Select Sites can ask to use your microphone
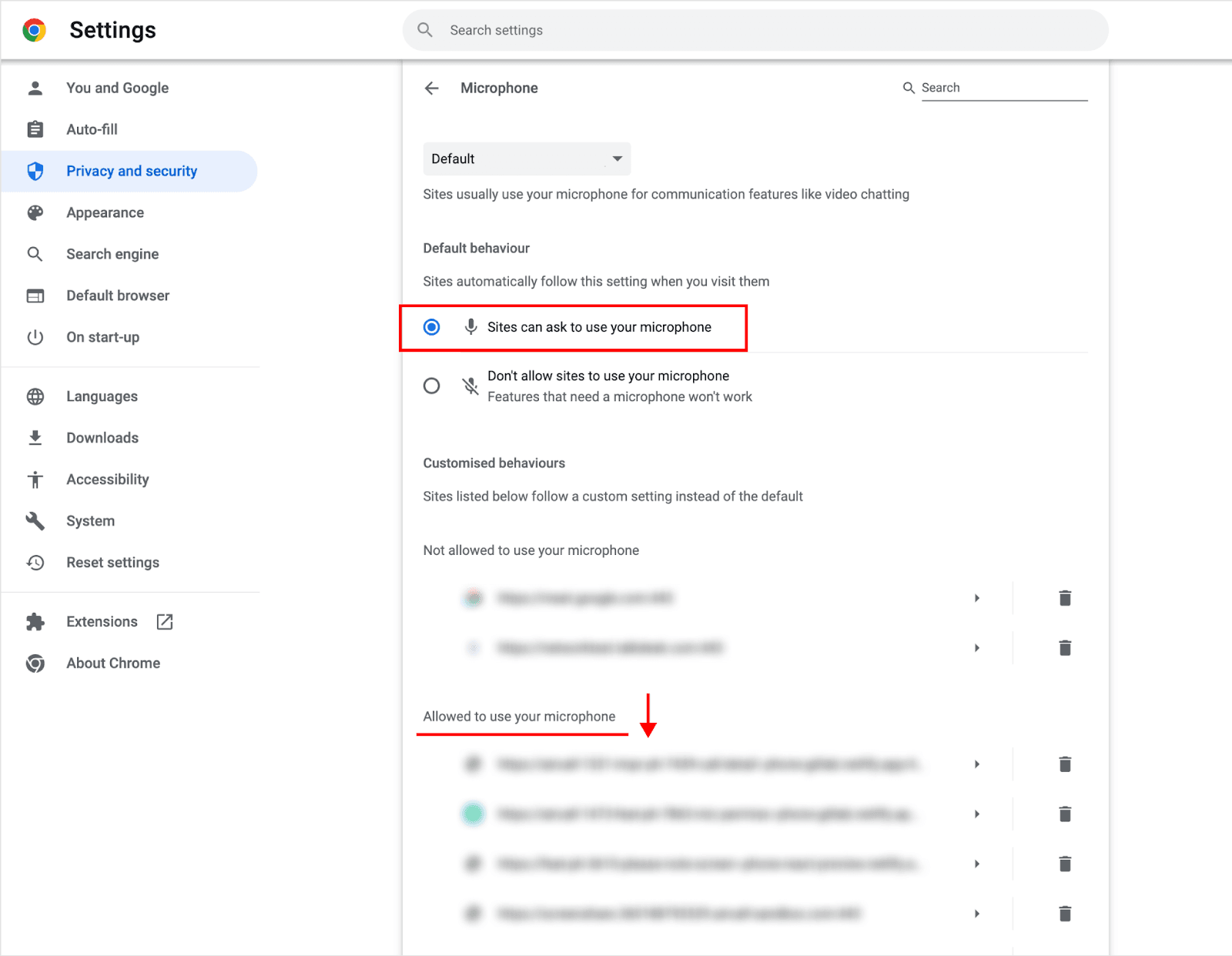Image resolution: width=1232 pixels, height=956 pixels. point(431,327)
